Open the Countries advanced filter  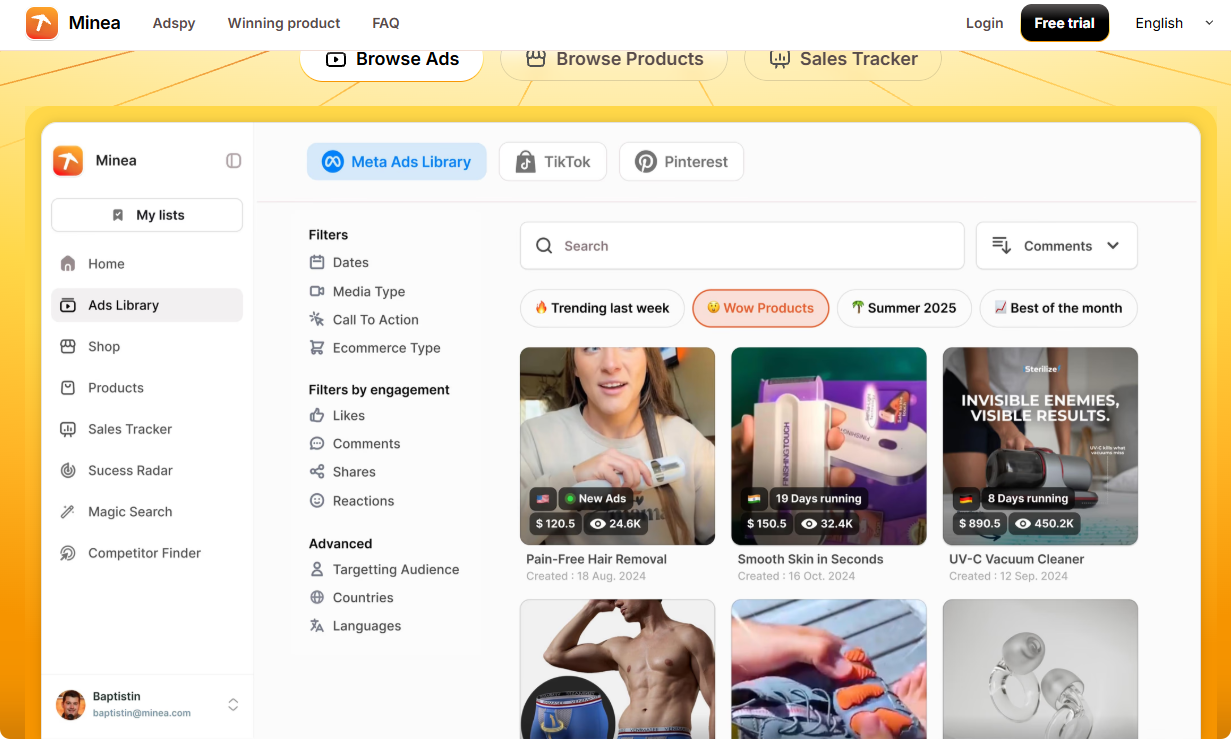coord(362,598)
